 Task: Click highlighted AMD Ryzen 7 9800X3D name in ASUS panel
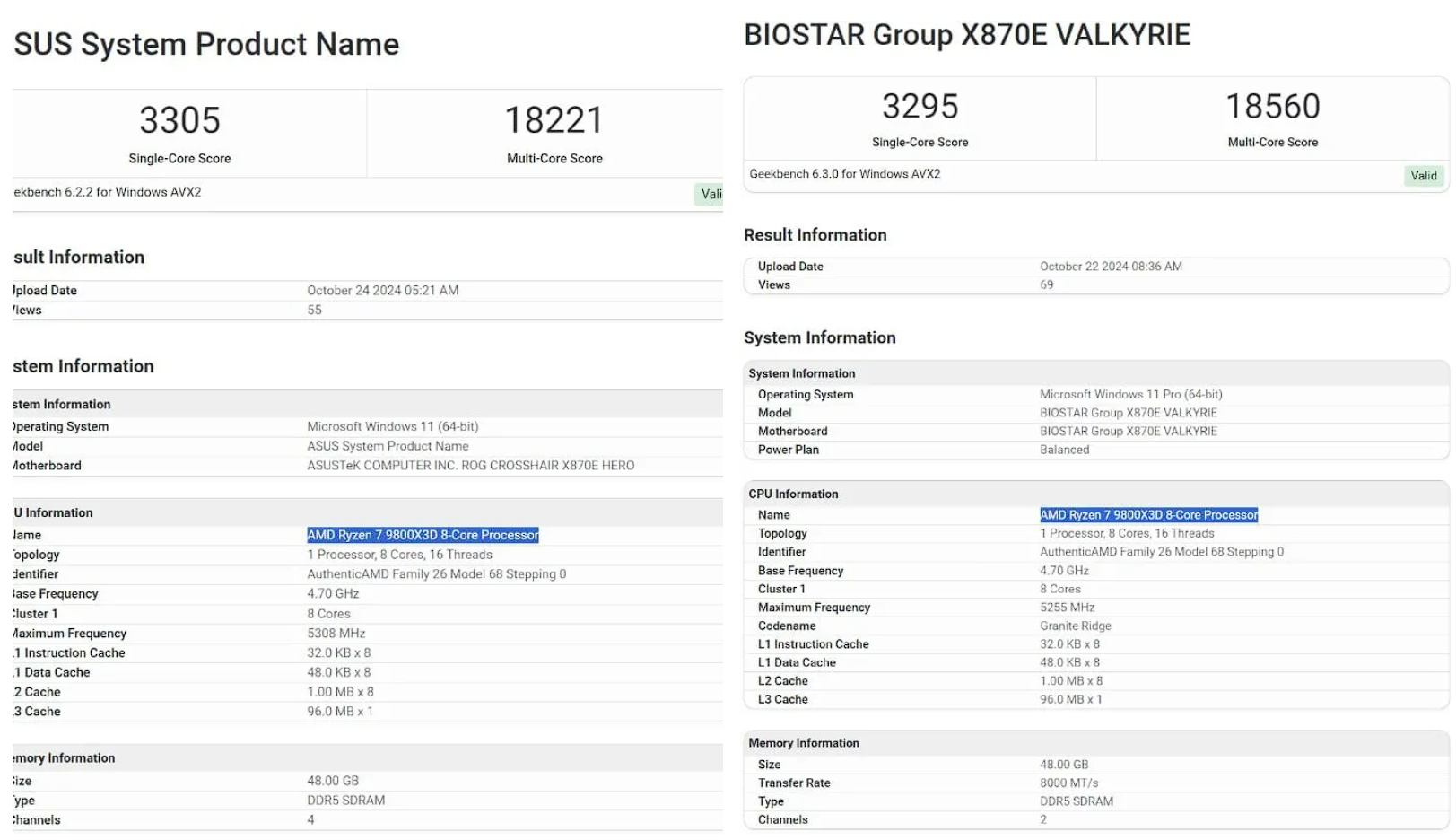coord(423,535)
